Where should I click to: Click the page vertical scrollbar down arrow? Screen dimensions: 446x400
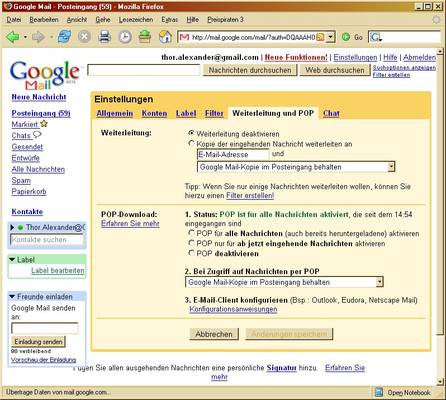(x=440, y=382)
